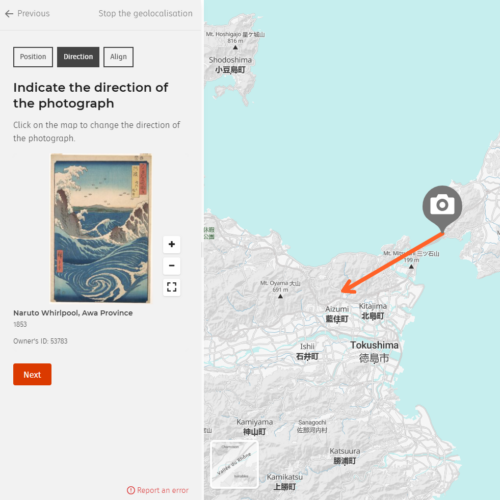Click the warning icon beside Report an error
The width and height of the screenshot is (500, 500).
click(x=131, y=490)
